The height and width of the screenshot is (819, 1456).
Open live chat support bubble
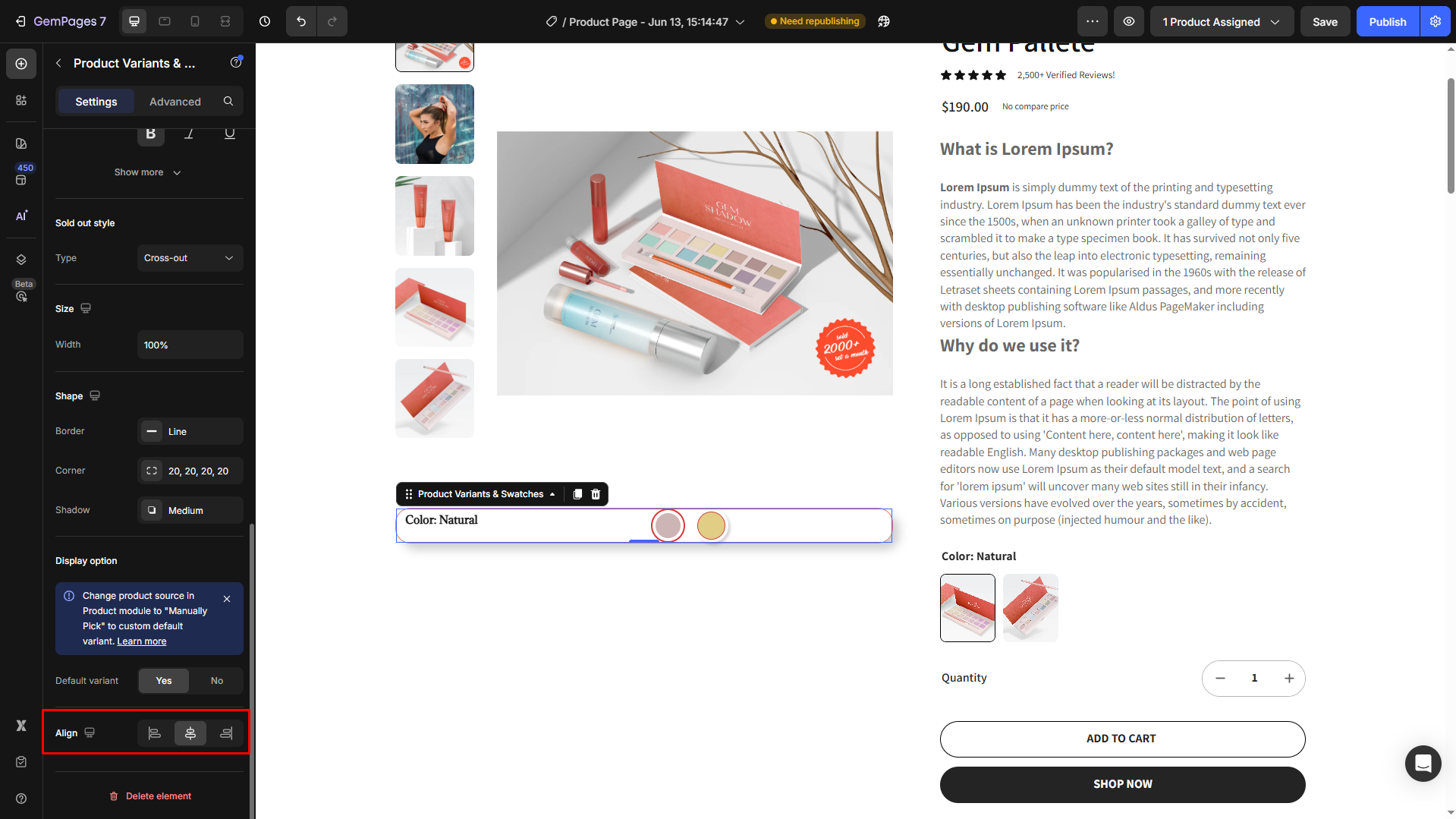click(x=1423, y=763)
